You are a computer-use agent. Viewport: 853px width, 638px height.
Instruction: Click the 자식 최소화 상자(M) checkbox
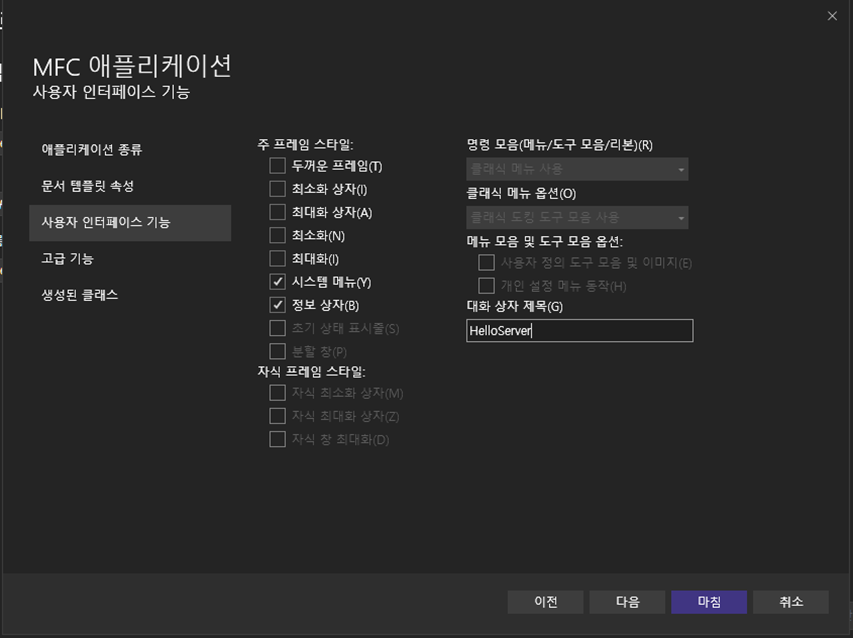(277, 393)
